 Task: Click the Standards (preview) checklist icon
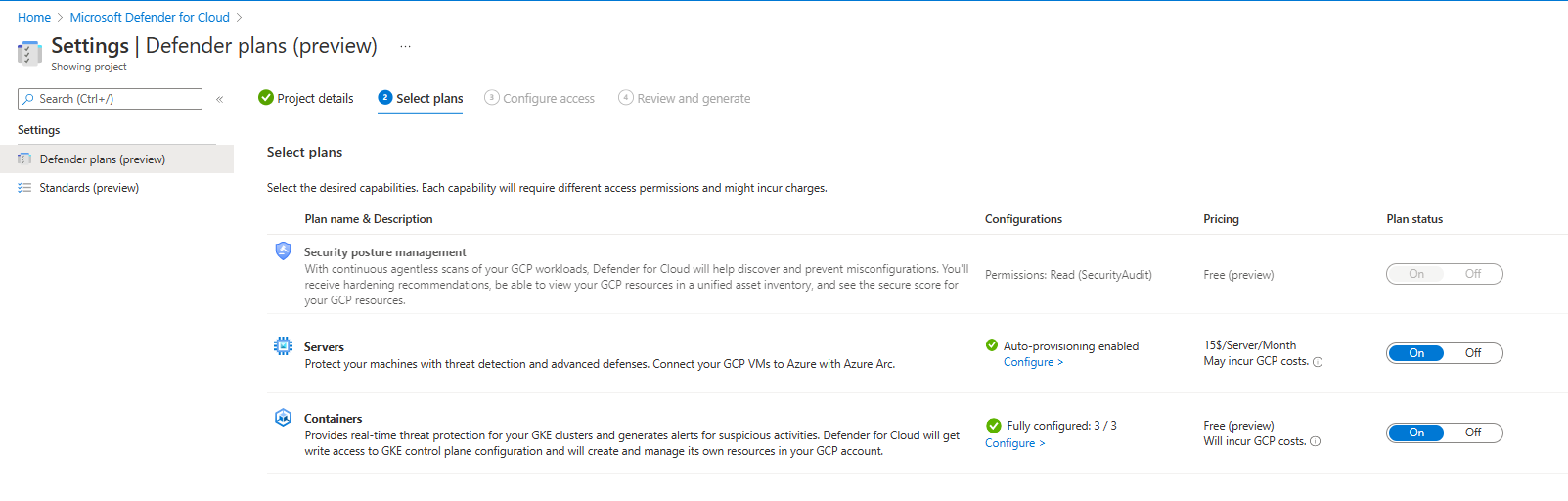[x=24, y=188]
